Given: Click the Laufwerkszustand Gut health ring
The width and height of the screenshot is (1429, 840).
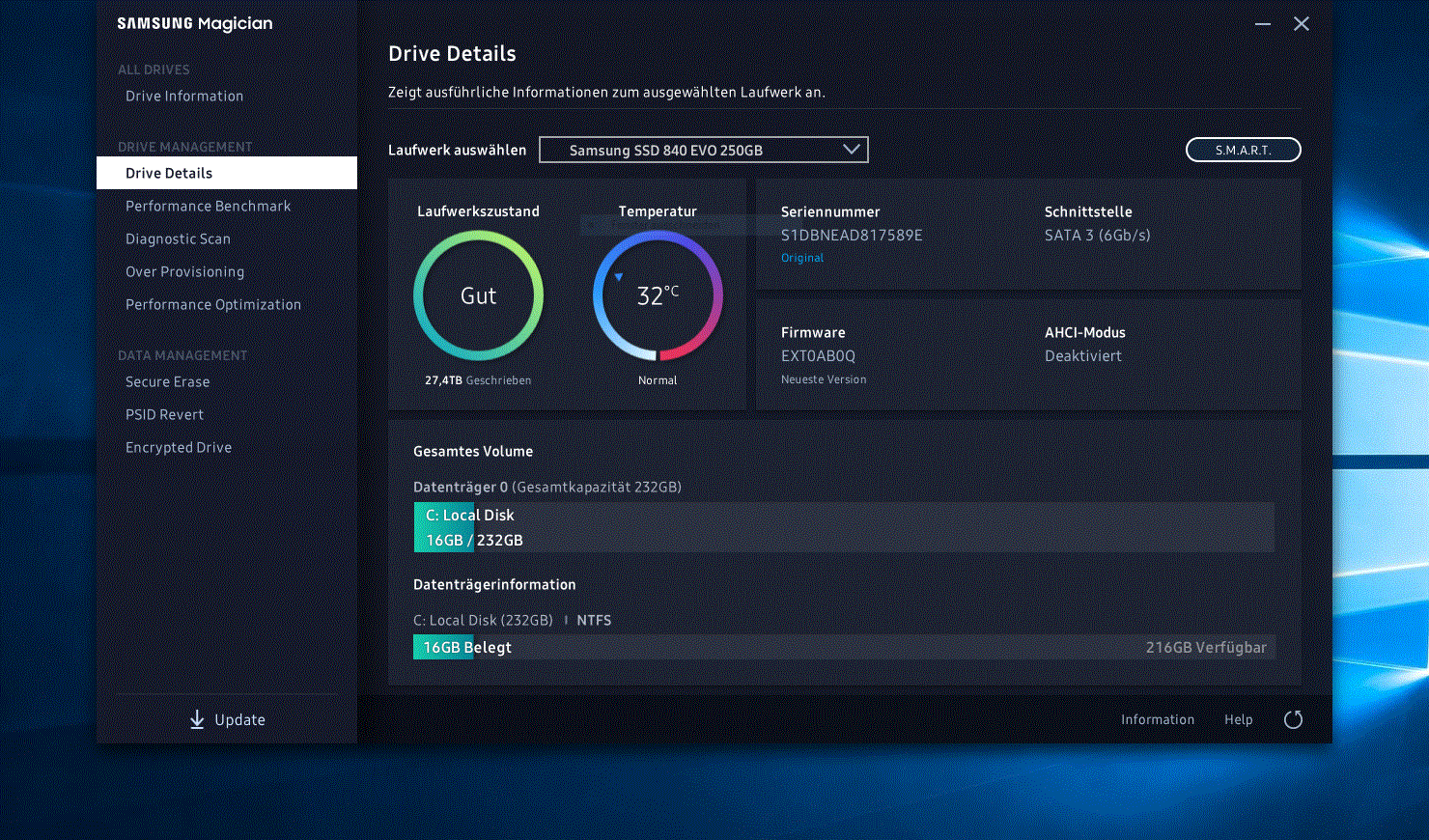Looking at the screenshot, I should point(478,295).
